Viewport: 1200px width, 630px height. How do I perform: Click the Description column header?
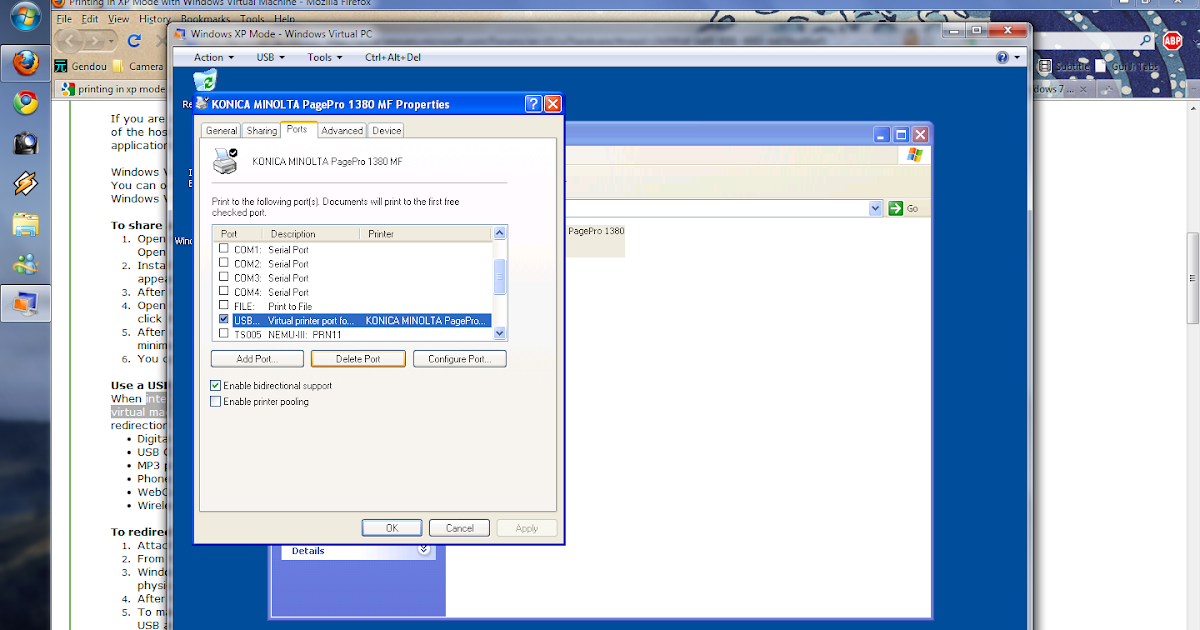click(x=311, y=234)
